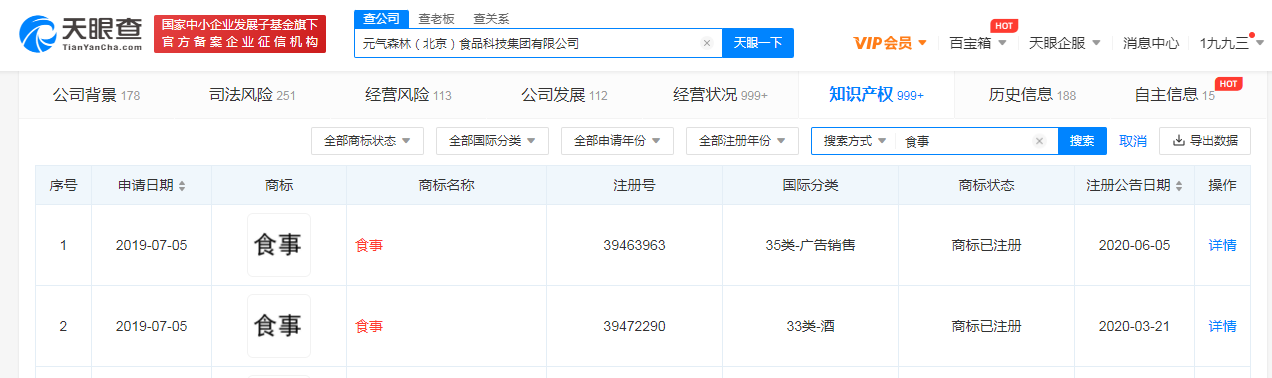
Task: Click the 商标状态 column header
Action: coord(986,186)
